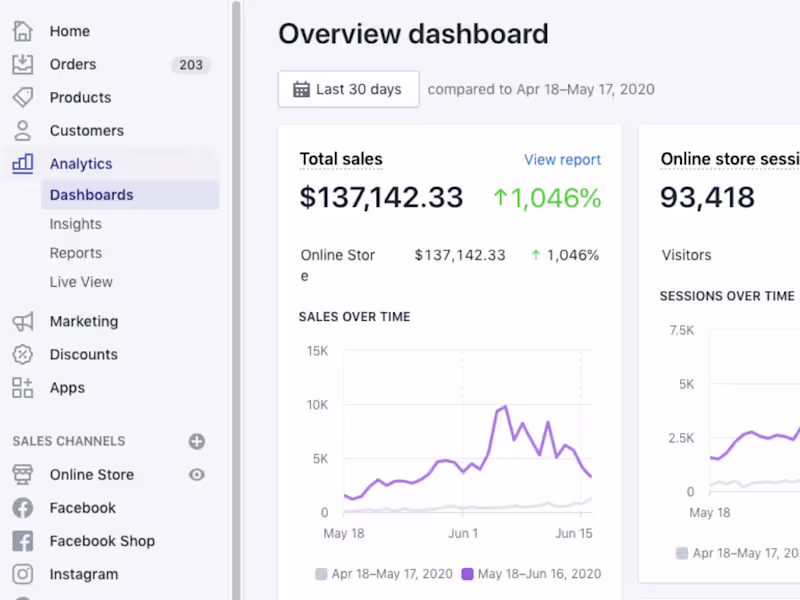Select Live View under Analytics
This screenshot has width=800, height=600.
(81, 282)
